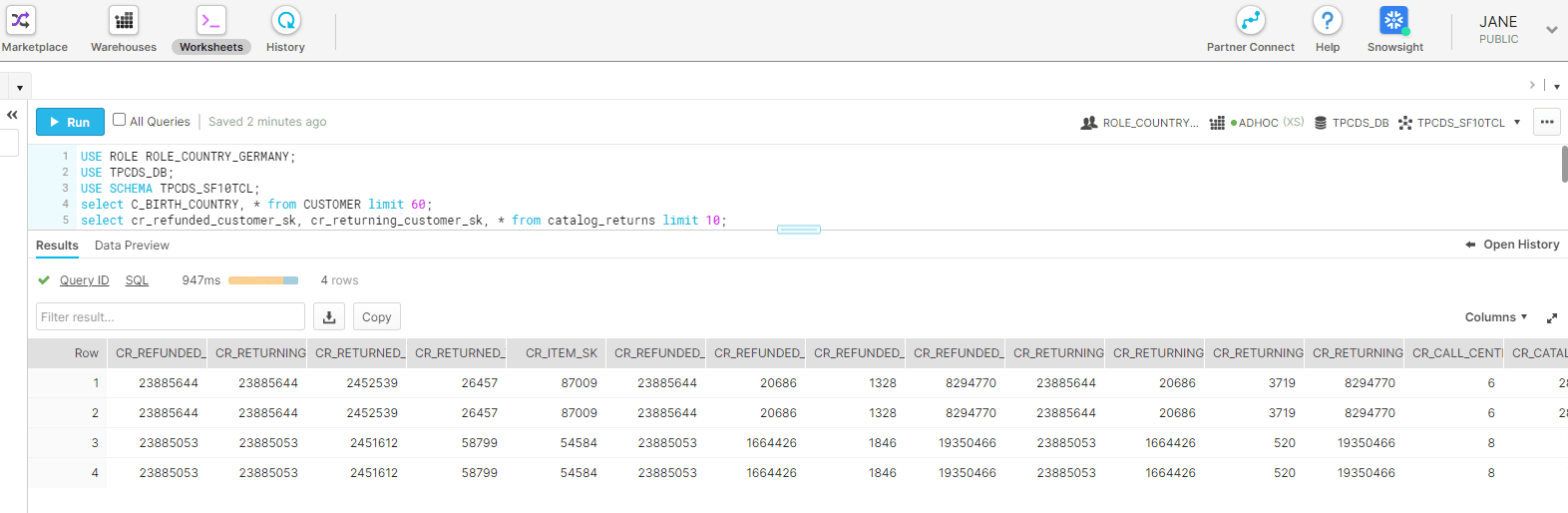
Task: Click the Row column header
Action: tap(68, 353)
